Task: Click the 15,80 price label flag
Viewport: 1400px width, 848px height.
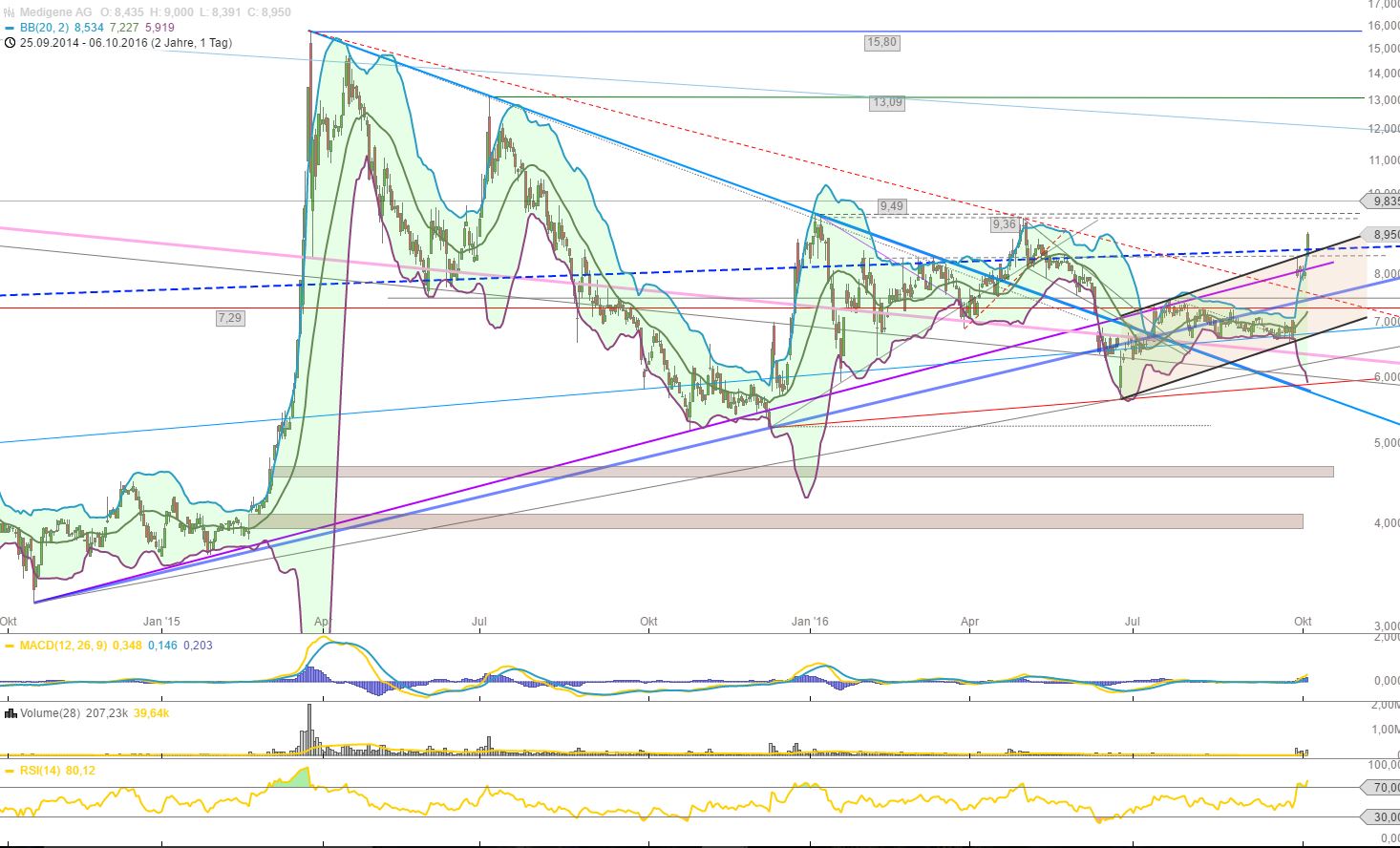Action: point(881,42)
